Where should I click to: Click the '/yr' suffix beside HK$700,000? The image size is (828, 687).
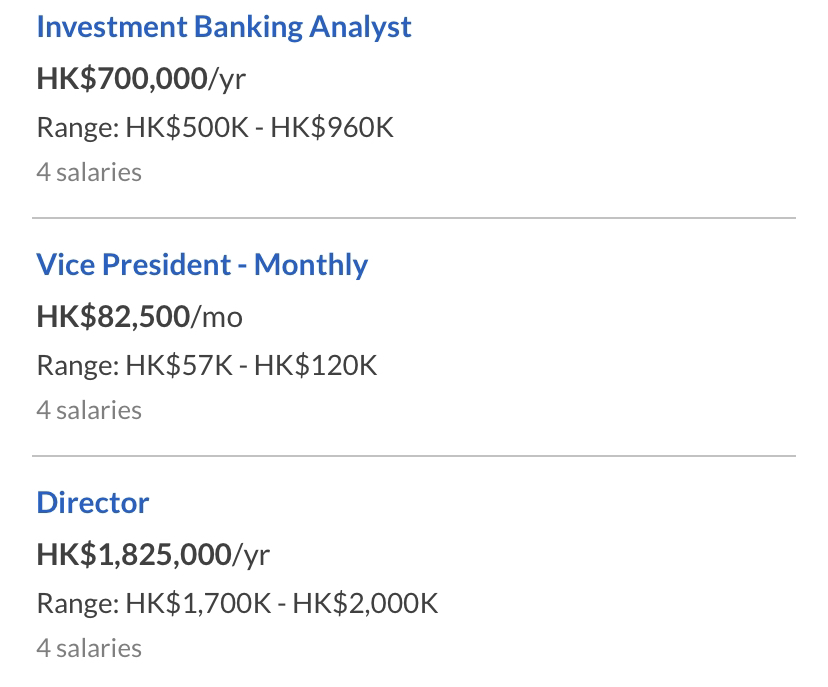click(x=227, y=80)
